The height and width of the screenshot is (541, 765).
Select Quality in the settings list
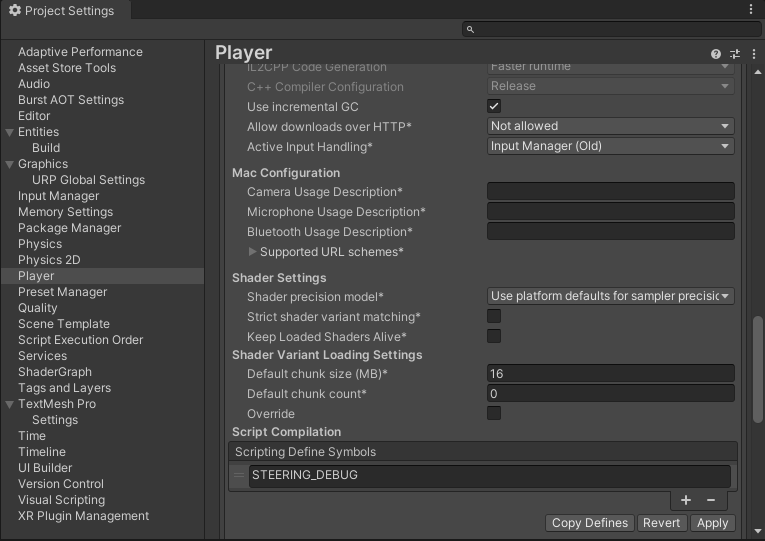[x=38, y=308]
